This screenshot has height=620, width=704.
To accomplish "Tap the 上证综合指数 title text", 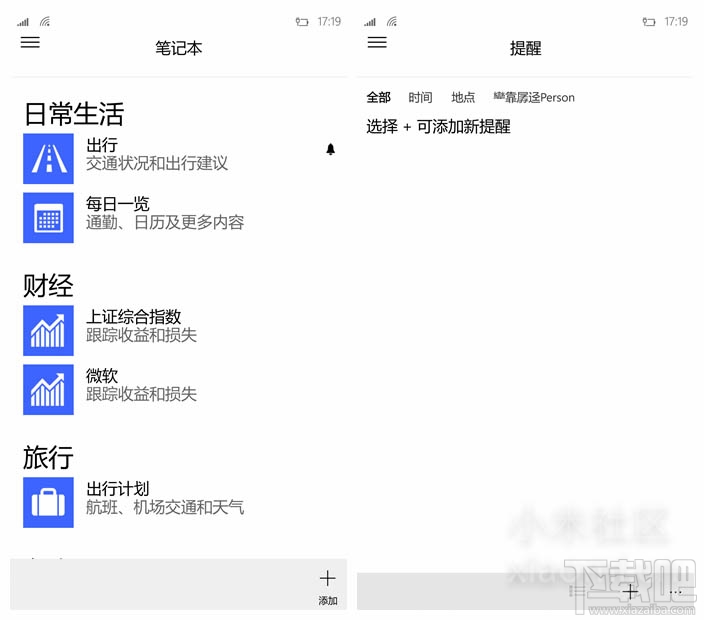I will click(133, 317).
